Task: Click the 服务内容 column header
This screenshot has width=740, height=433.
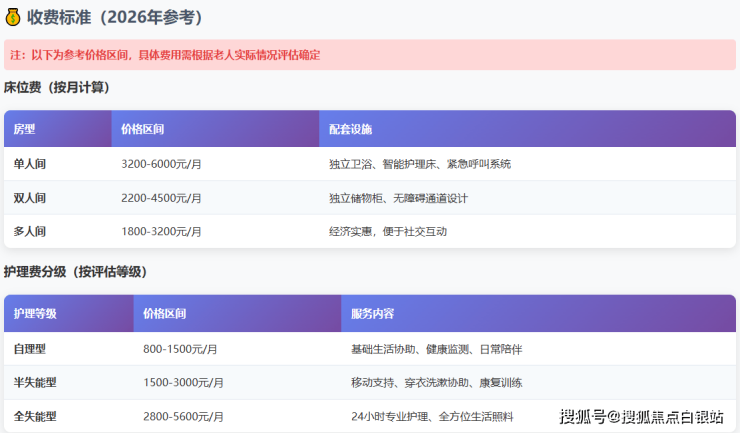Action: tap(372, 313)
